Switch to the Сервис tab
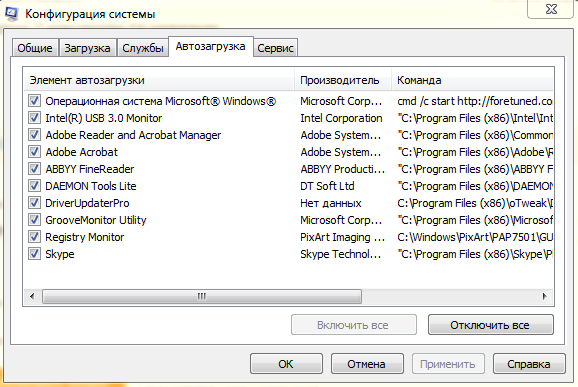Screen dimensions: 578x387 (x=275, y=48)
